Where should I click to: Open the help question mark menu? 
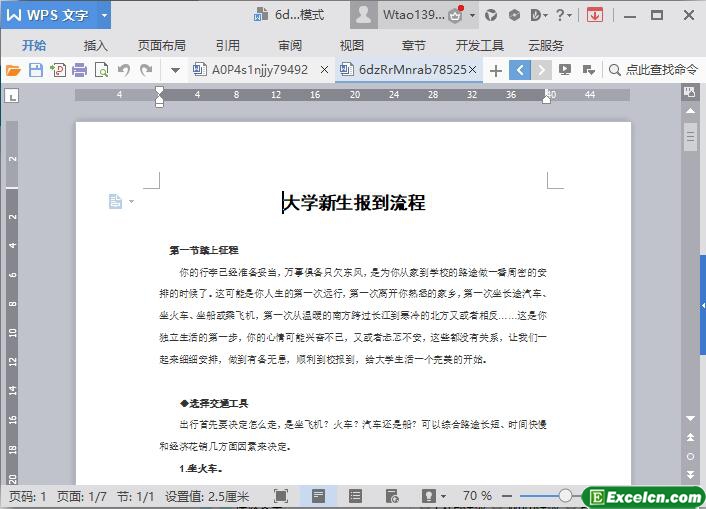click(563, 15)
